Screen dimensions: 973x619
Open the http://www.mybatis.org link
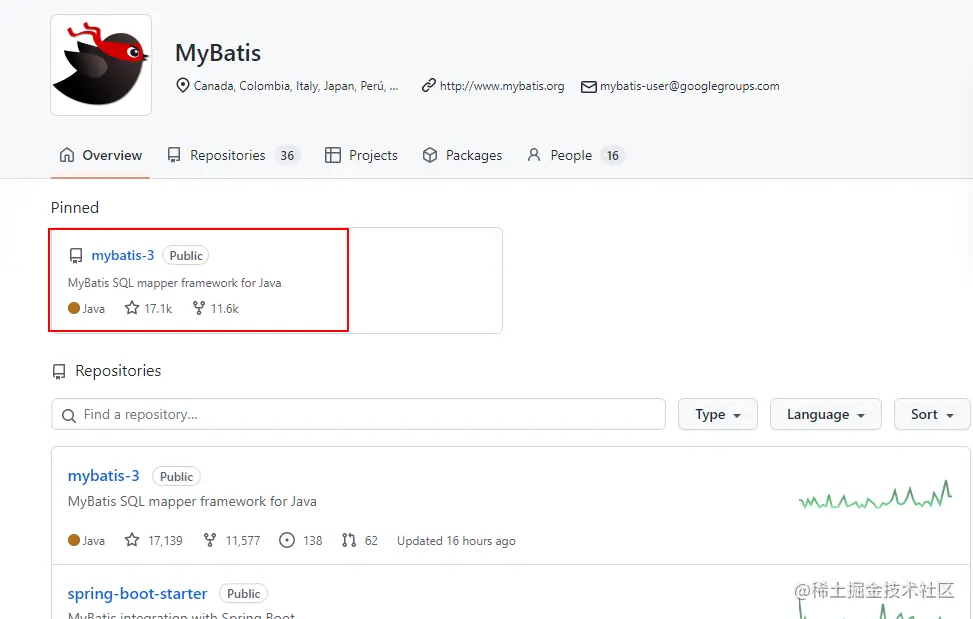tap(502, 86)
